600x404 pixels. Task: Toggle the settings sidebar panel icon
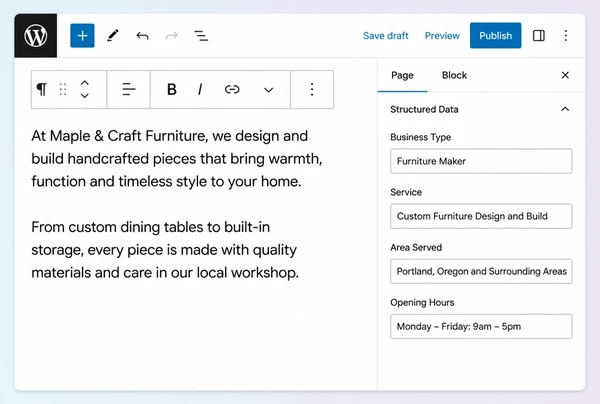click(x=539, y=36)
